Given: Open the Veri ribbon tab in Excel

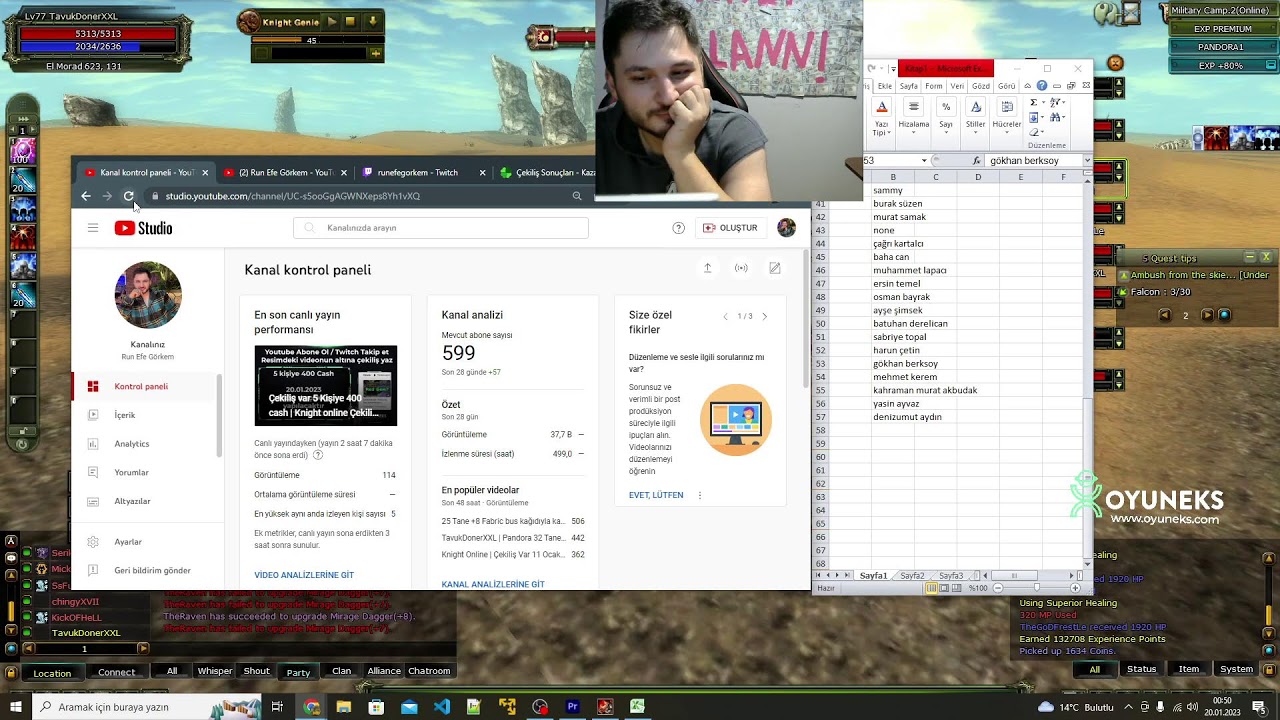Looking at the screenshot, I should pyautogui.click(x=957, y=86).
